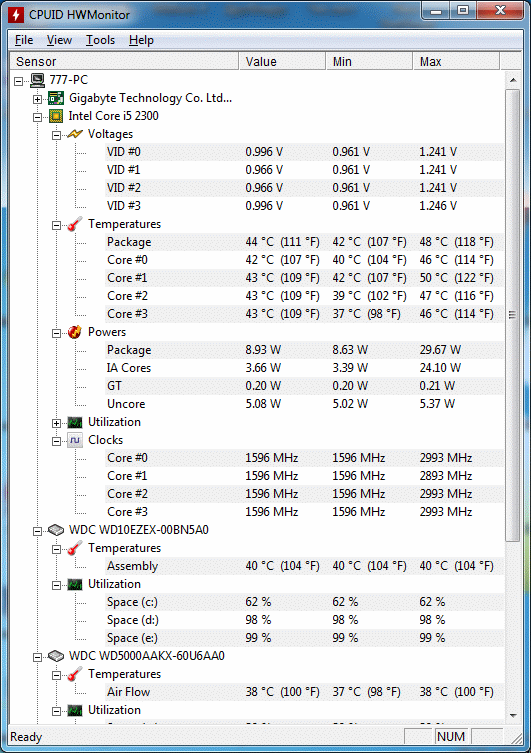
Task: Click the CPU Voltages lightning icon
Action: [x=75, y=134]
